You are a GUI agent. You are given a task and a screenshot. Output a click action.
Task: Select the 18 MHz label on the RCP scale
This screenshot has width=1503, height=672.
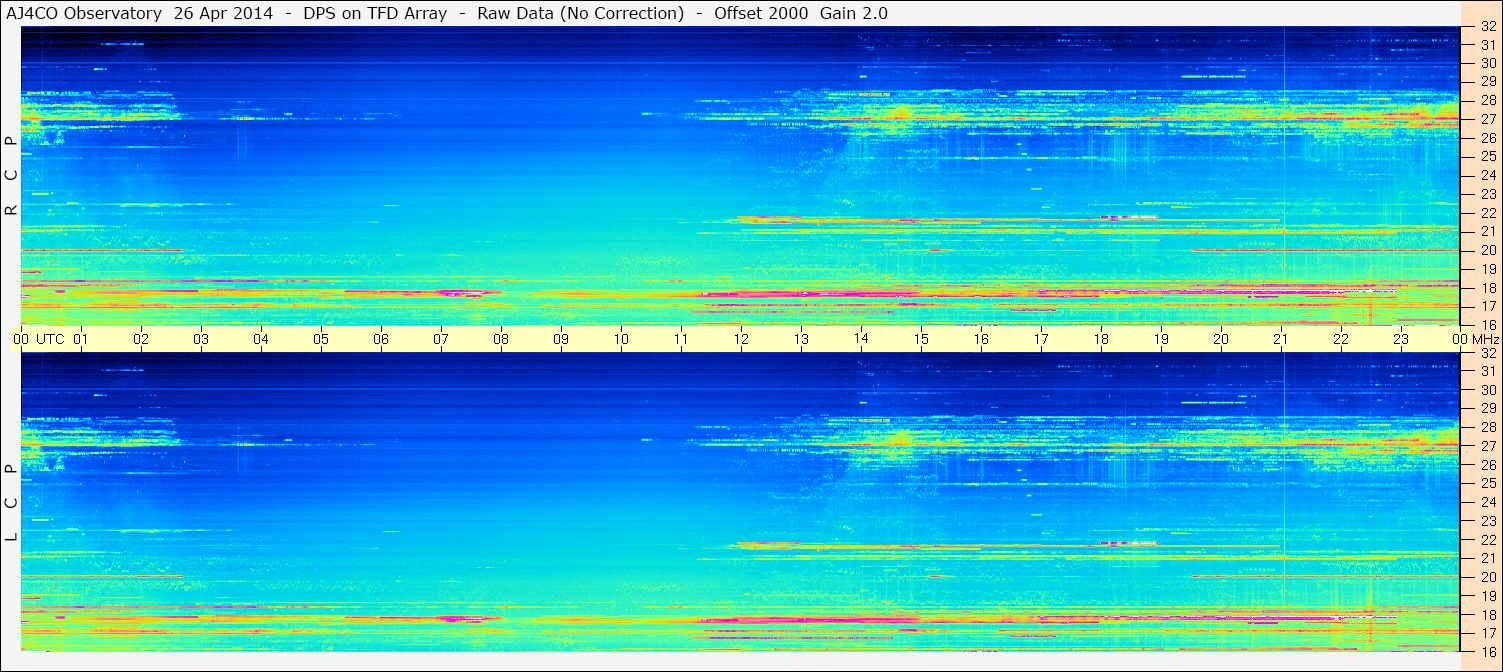[x=1488, y=288]
